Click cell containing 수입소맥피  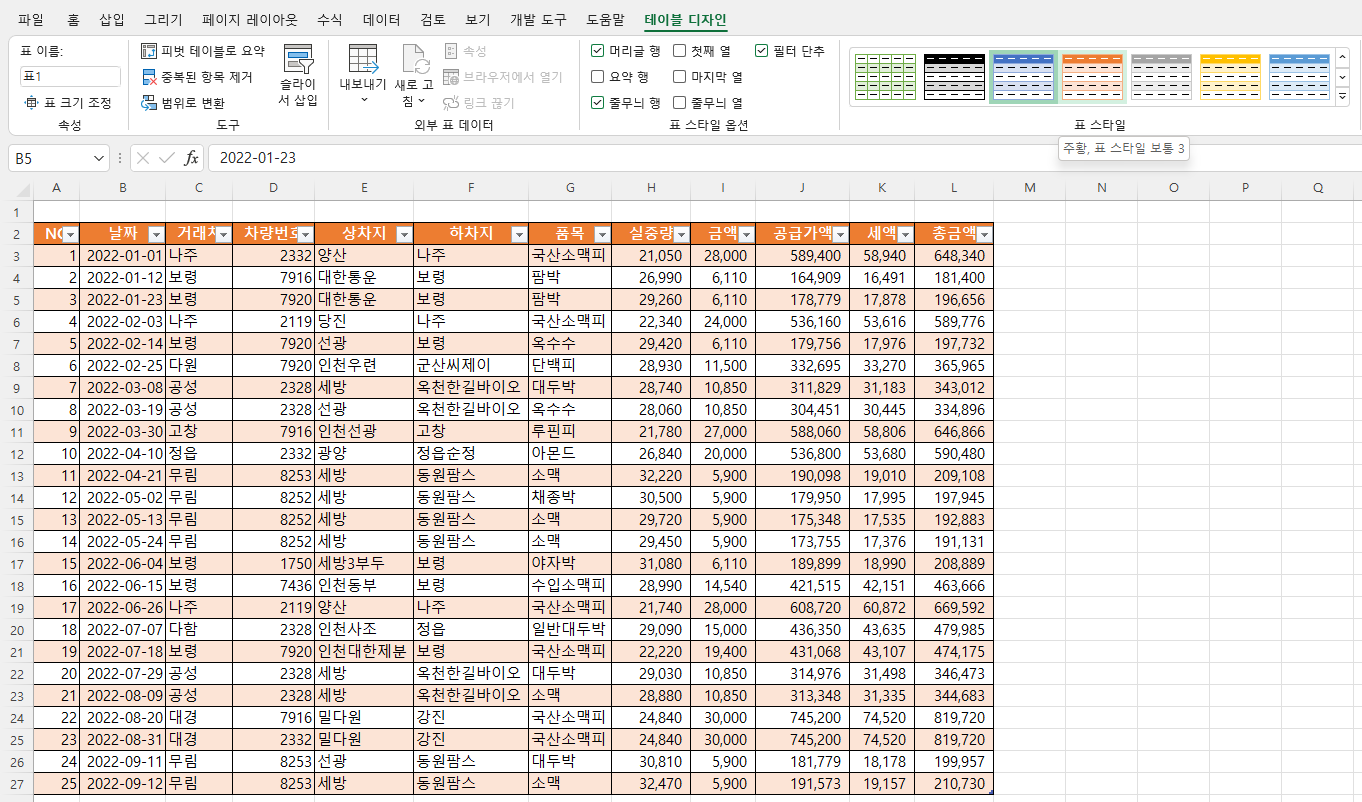click(570, 585)
